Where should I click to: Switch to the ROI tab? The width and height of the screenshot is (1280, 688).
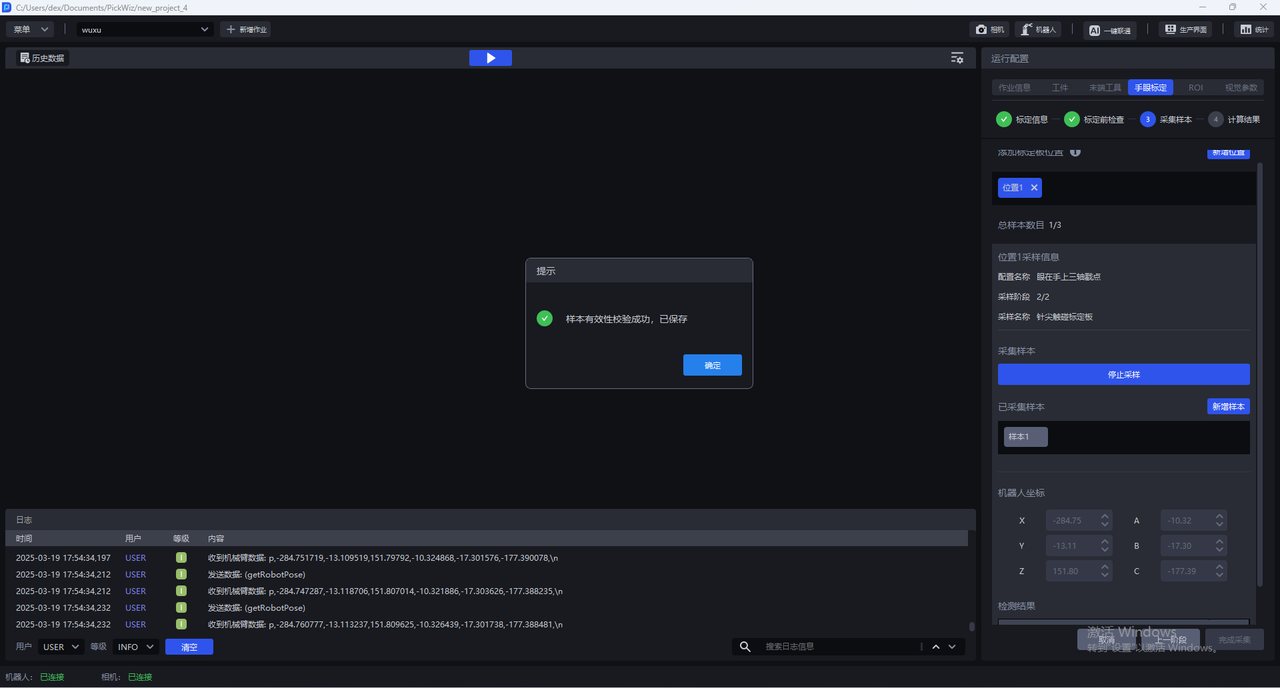click(x=1195, y=88)
